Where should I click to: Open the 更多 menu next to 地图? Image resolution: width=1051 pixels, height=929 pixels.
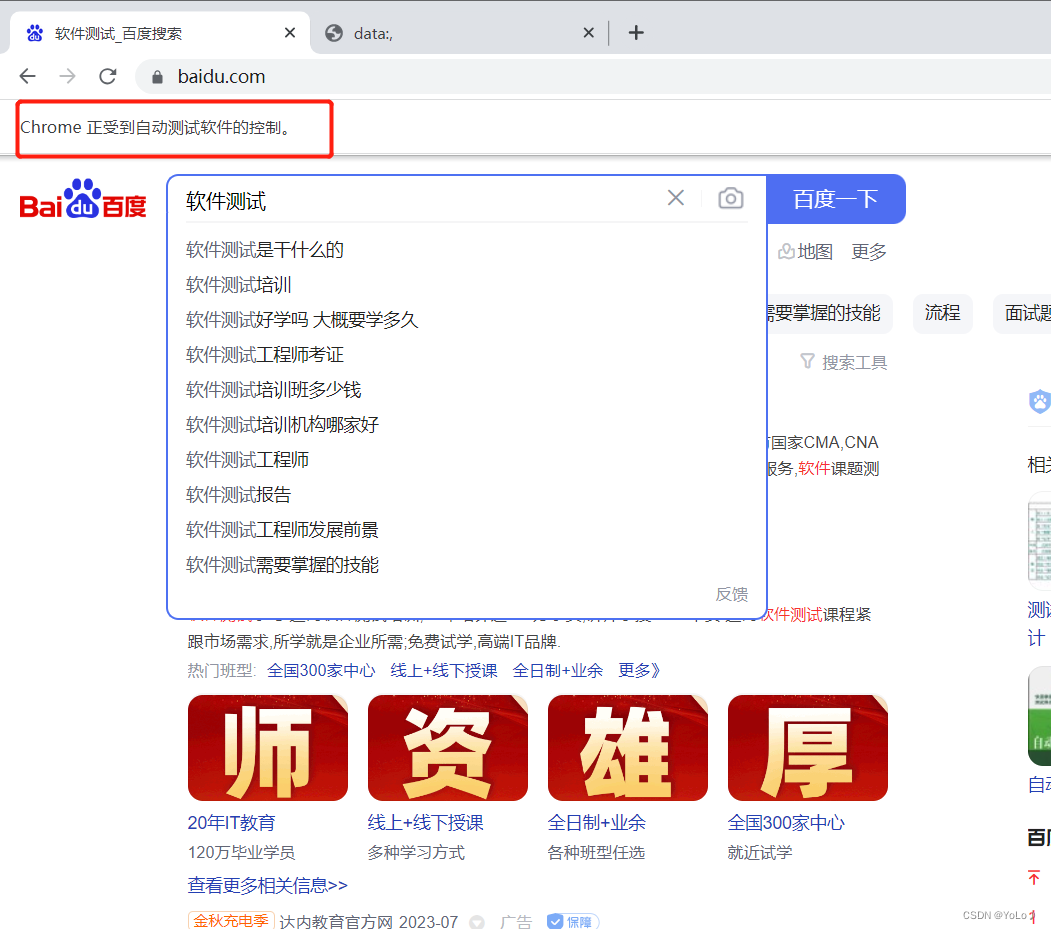point(869,252)
